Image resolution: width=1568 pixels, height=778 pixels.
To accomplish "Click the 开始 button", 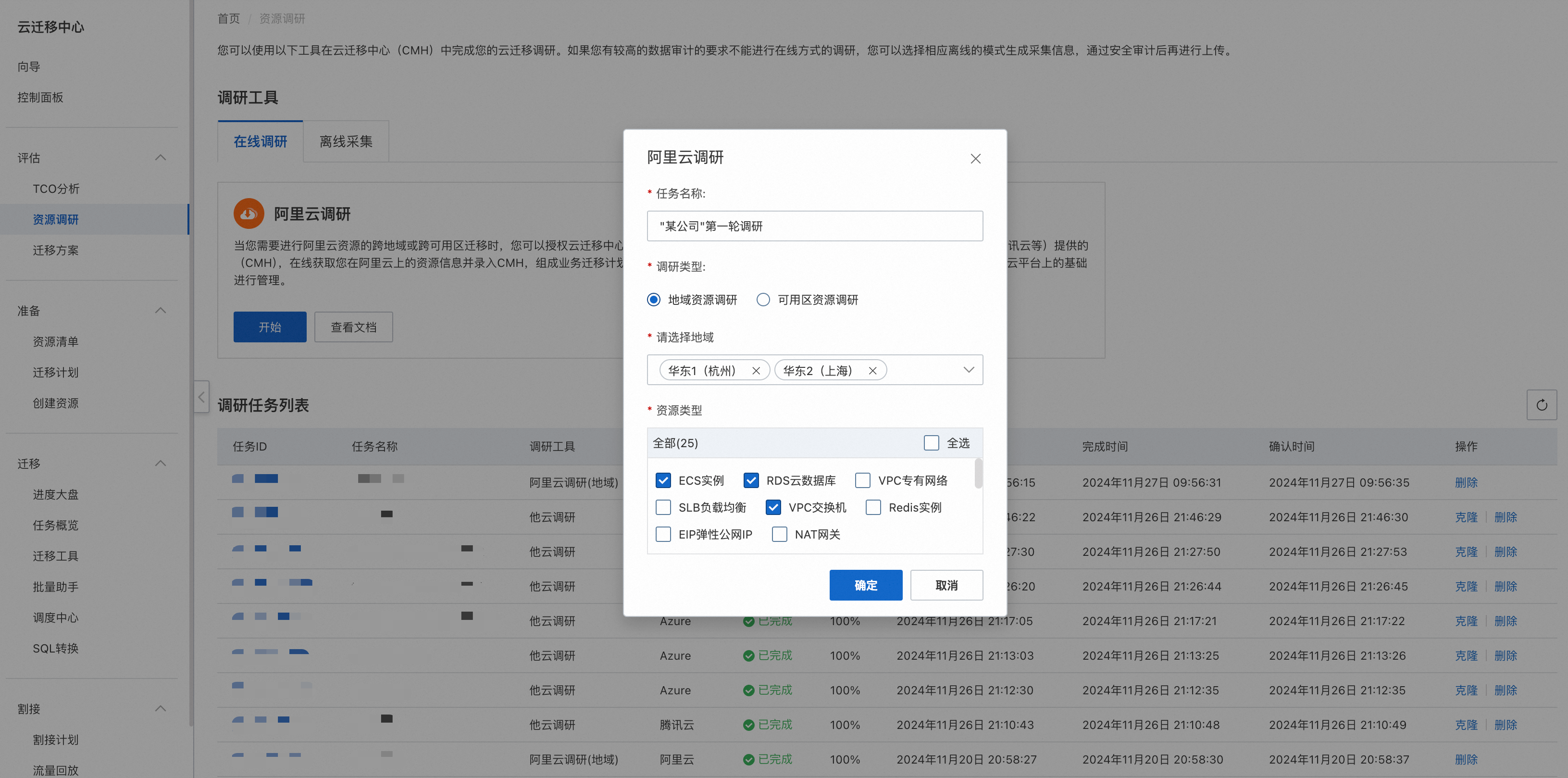I will pyautogui.click(x=270, y=327).
